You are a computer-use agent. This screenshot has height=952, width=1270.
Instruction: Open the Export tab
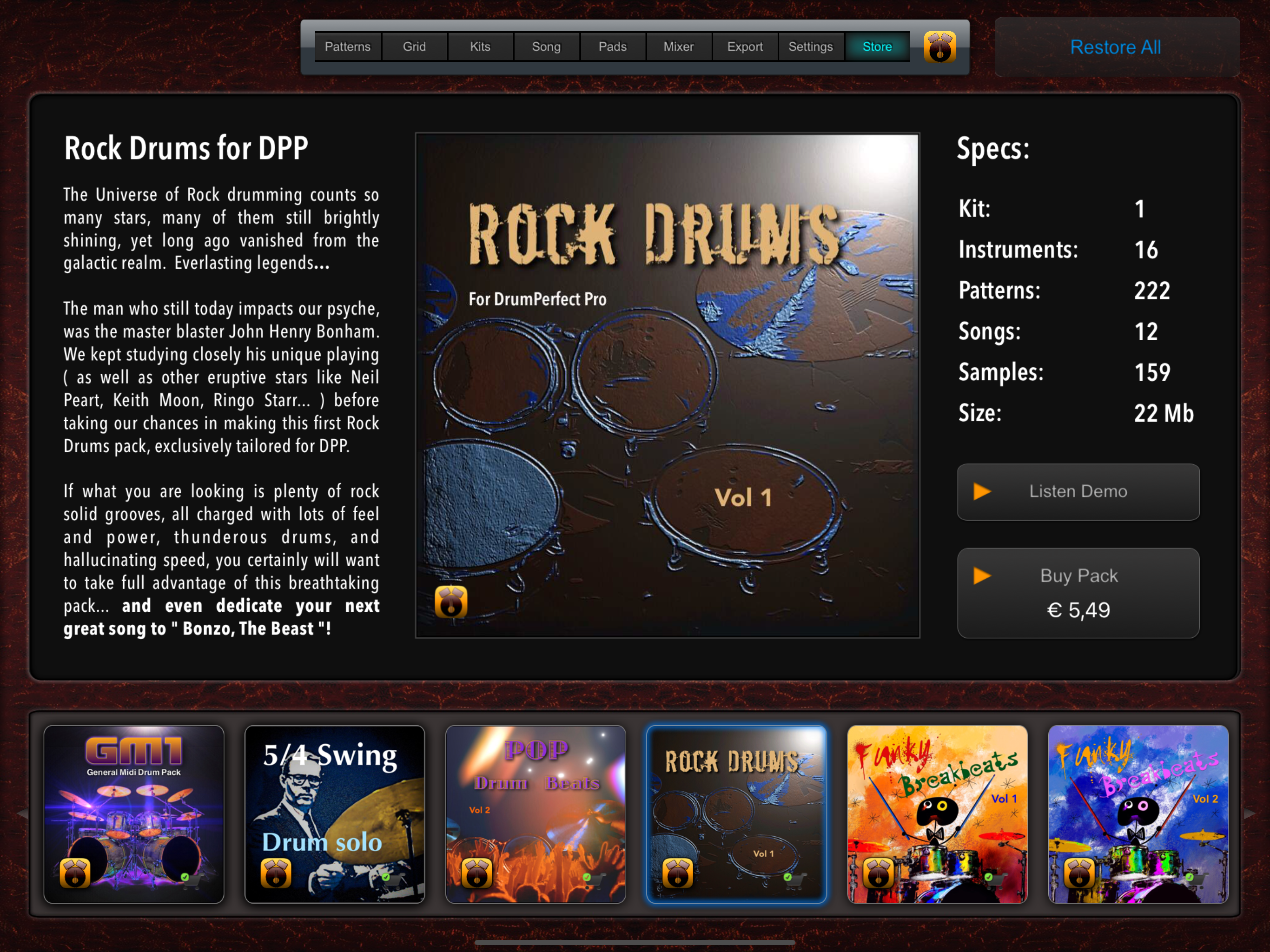745,46
